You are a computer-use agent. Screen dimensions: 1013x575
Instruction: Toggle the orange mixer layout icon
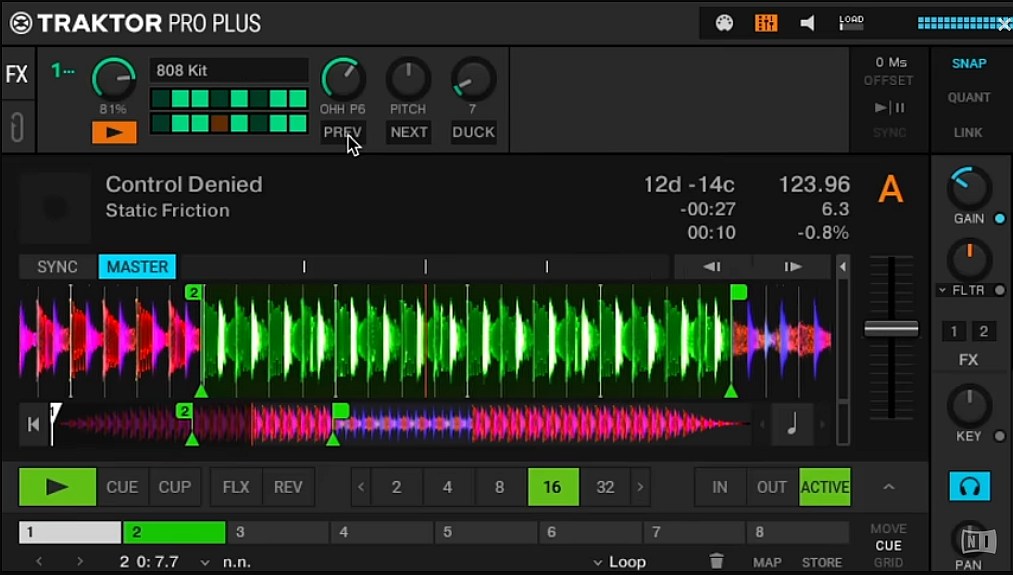[766, 23]
